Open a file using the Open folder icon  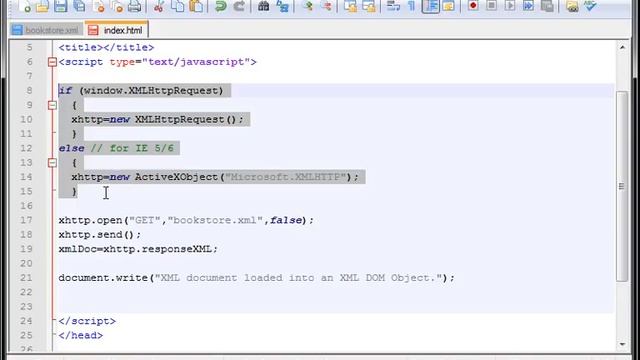42,6
